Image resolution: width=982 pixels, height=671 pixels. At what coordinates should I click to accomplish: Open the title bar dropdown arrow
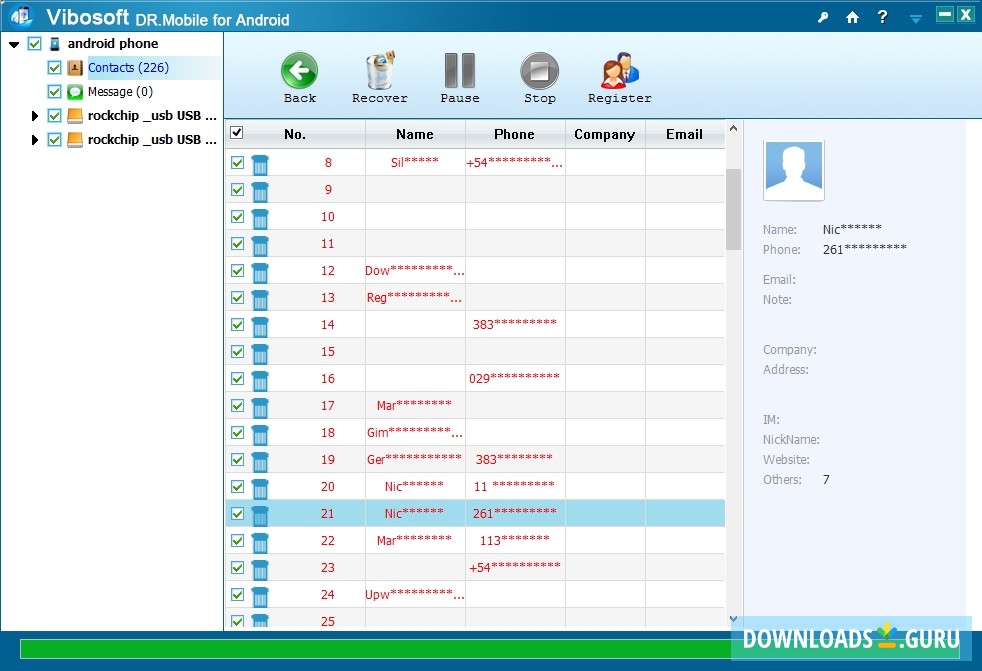tap(915, 18)
